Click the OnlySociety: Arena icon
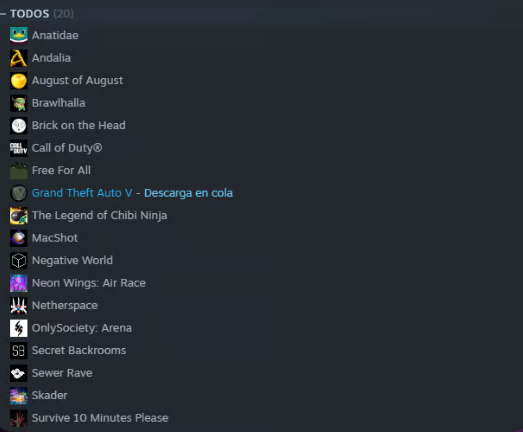 click(x=19, y=328)
